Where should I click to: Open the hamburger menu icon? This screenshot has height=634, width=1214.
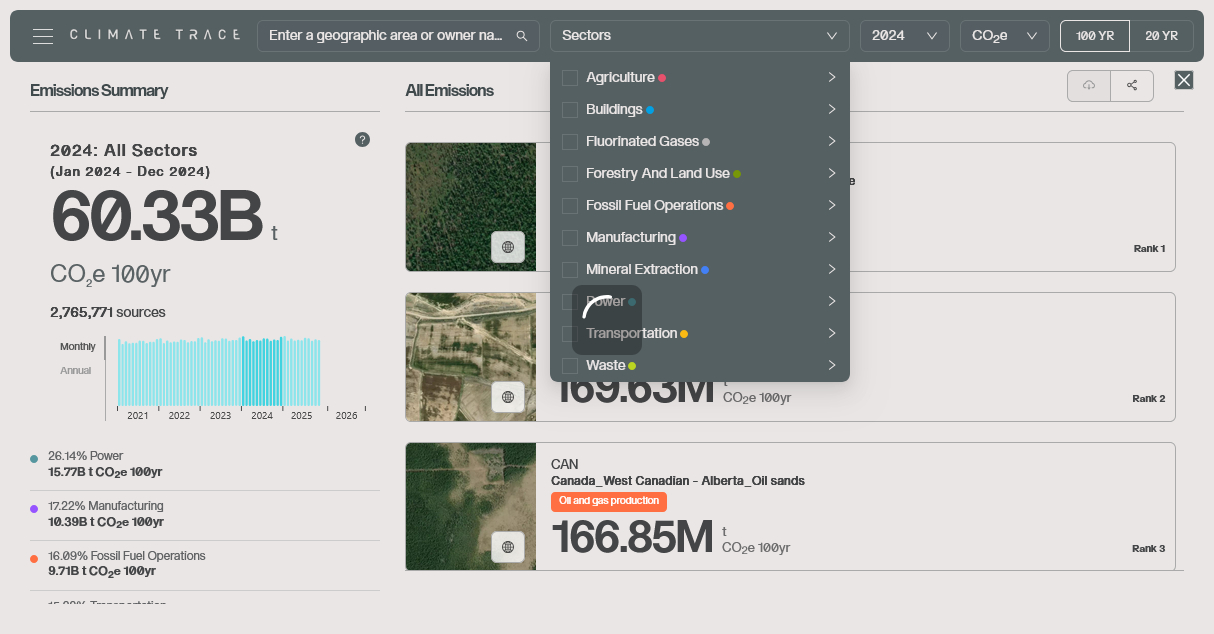pos(42,36)
